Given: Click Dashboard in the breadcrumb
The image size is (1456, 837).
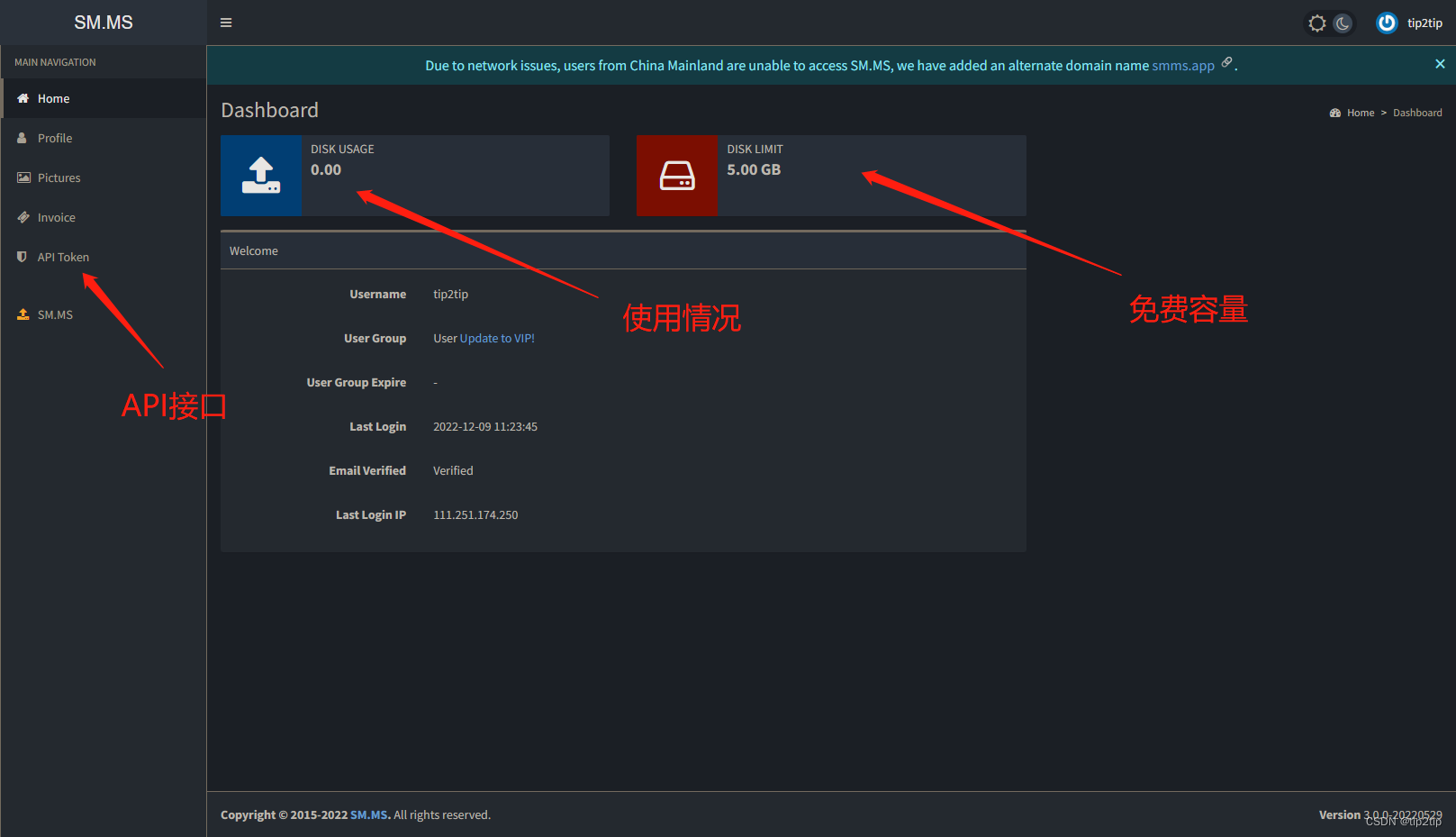Looking at the screenshot, I should coord(1417,113).
